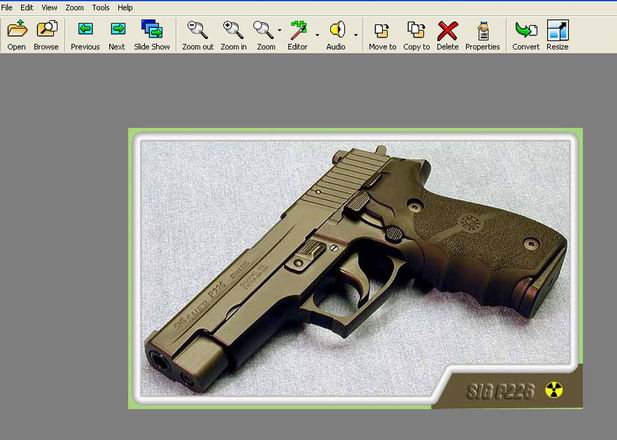Image resolution: width=617 pixels, height=440 pixels.
Task: Use Move to on toolbar
Action: pyautogui.click(x=382, y=30)
